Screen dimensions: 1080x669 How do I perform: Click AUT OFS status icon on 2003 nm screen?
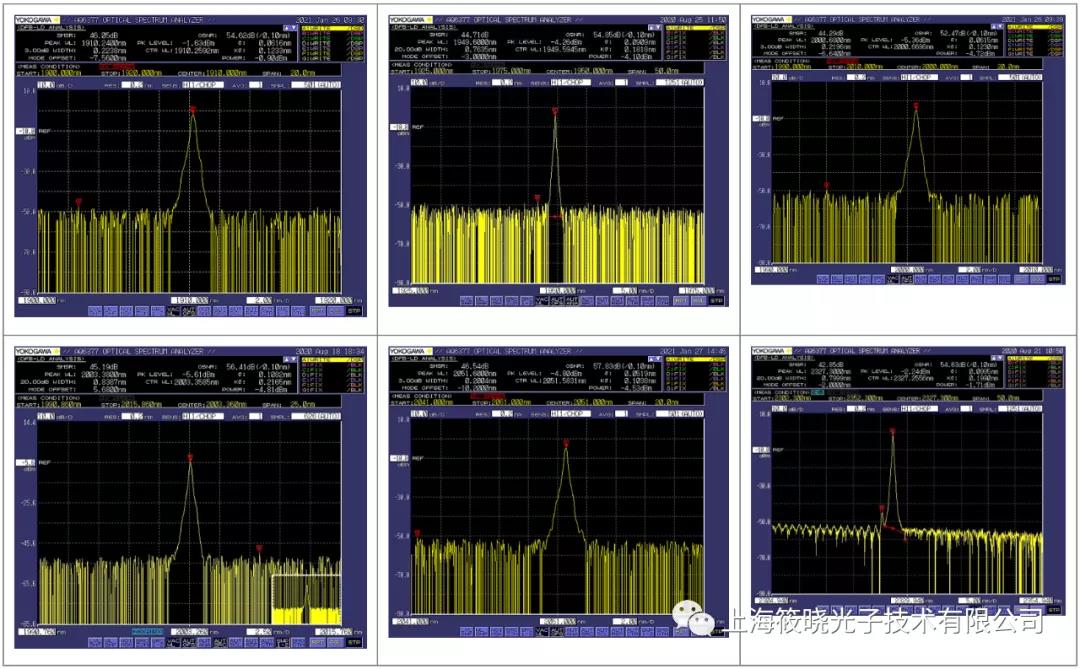pos(189,643)
